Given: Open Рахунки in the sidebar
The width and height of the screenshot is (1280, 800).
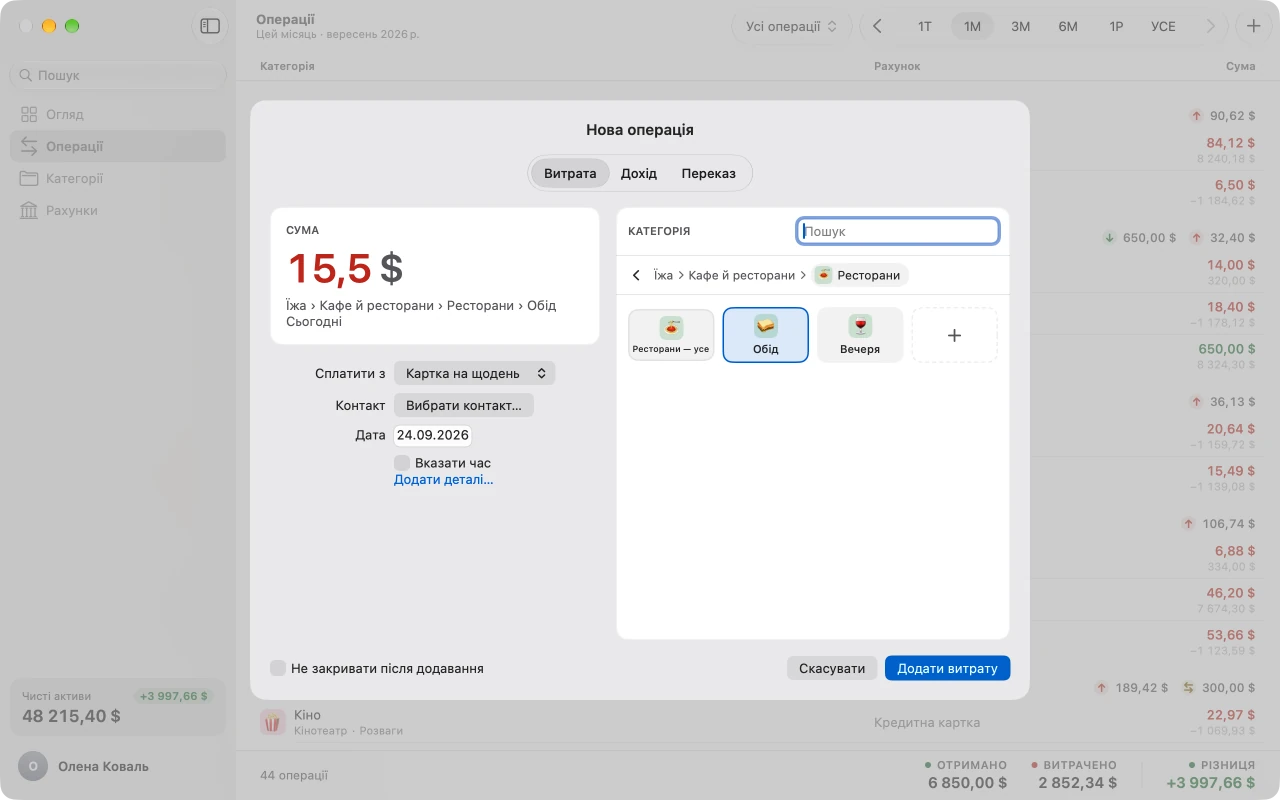Looking at the screenshot, I should point(118,210).
